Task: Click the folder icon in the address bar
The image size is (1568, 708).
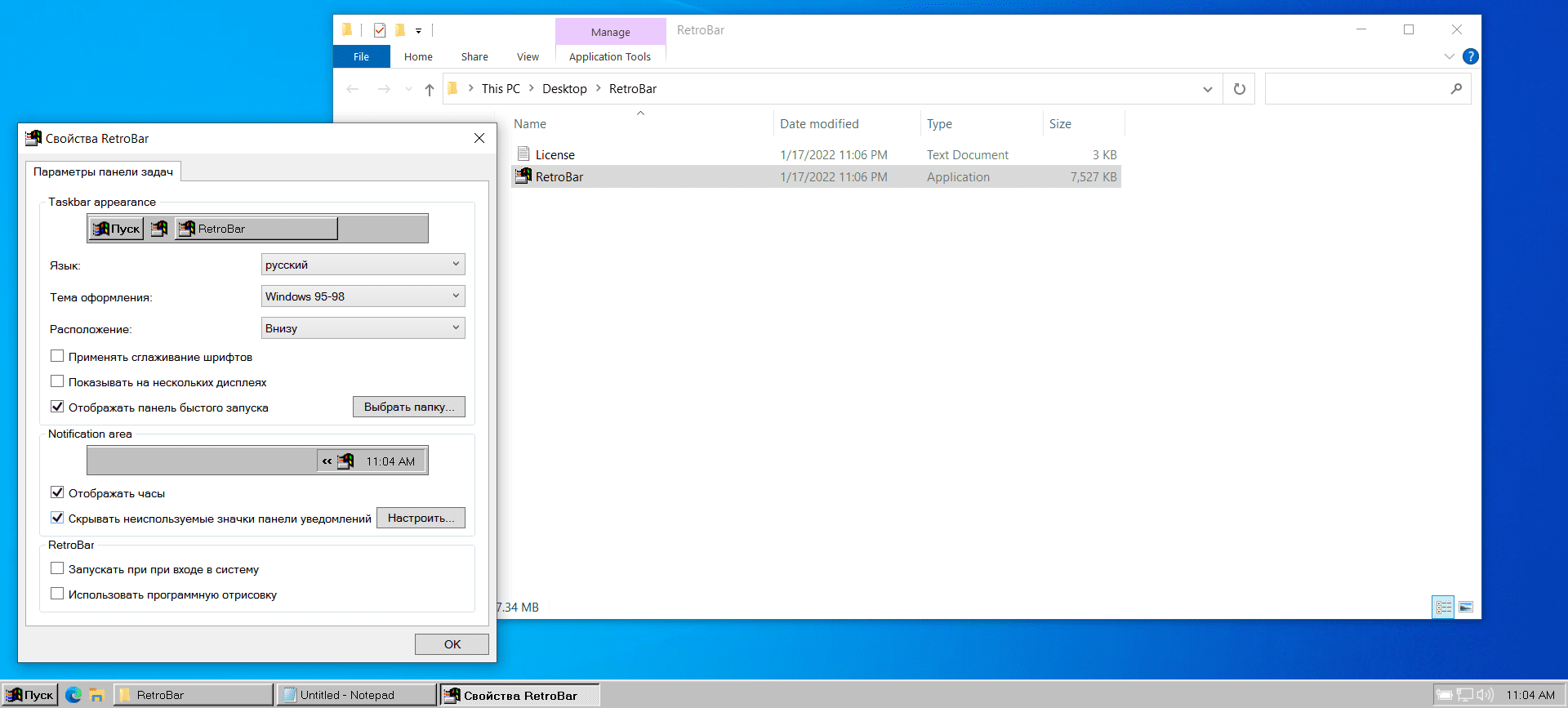Action: pos(452,88)
